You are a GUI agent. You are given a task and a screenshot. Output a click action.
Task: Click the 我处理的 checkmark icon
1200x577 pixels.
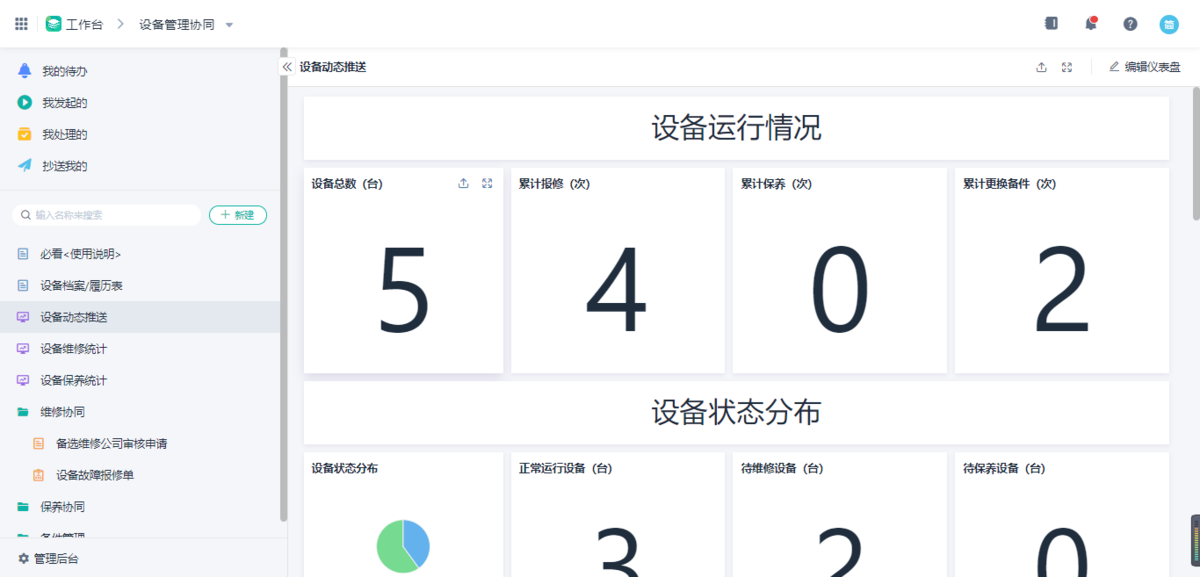click(25, 134)
